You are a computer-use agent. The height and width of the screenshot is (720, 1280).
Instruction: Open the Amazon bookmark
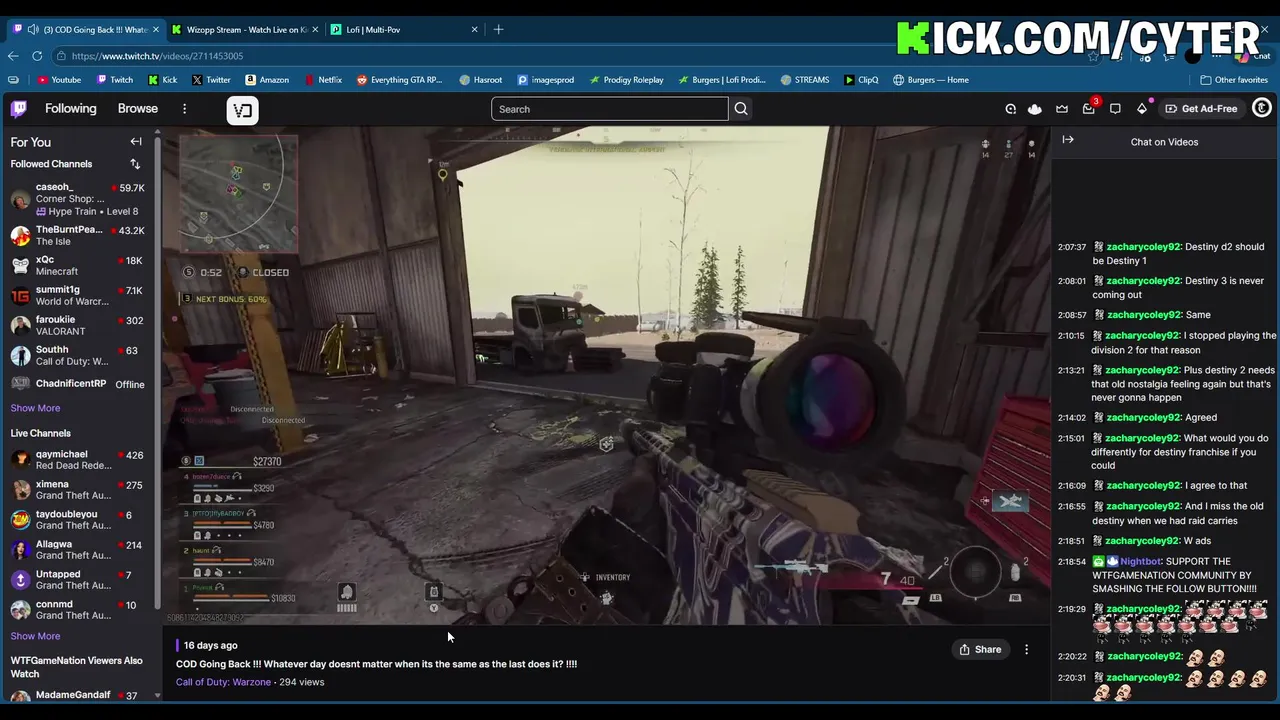pos(267,80)
